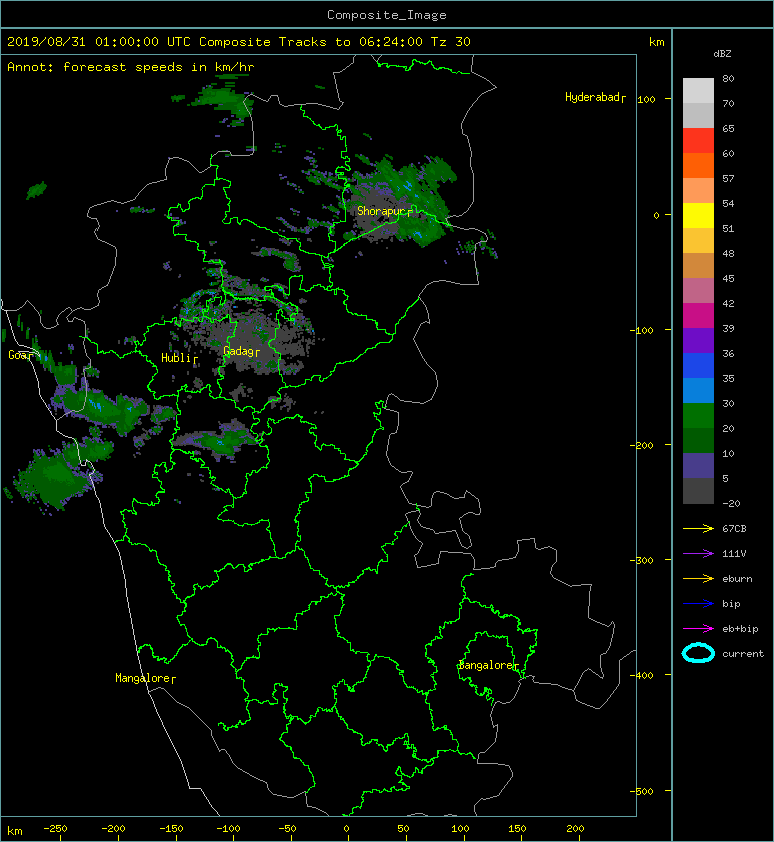This screenshot has width=774, height=842.
Task: Pick the brown 48 dBZ swatch
Action: 698,265
